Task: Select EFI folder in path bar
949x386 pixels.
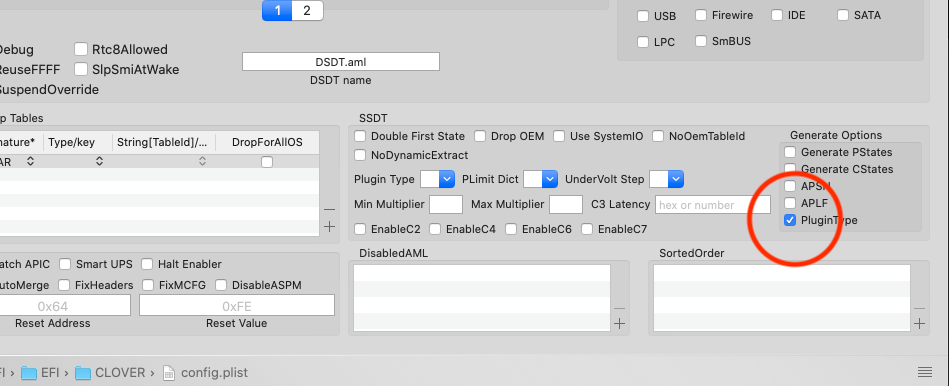Action: click(x=39, y=373)
